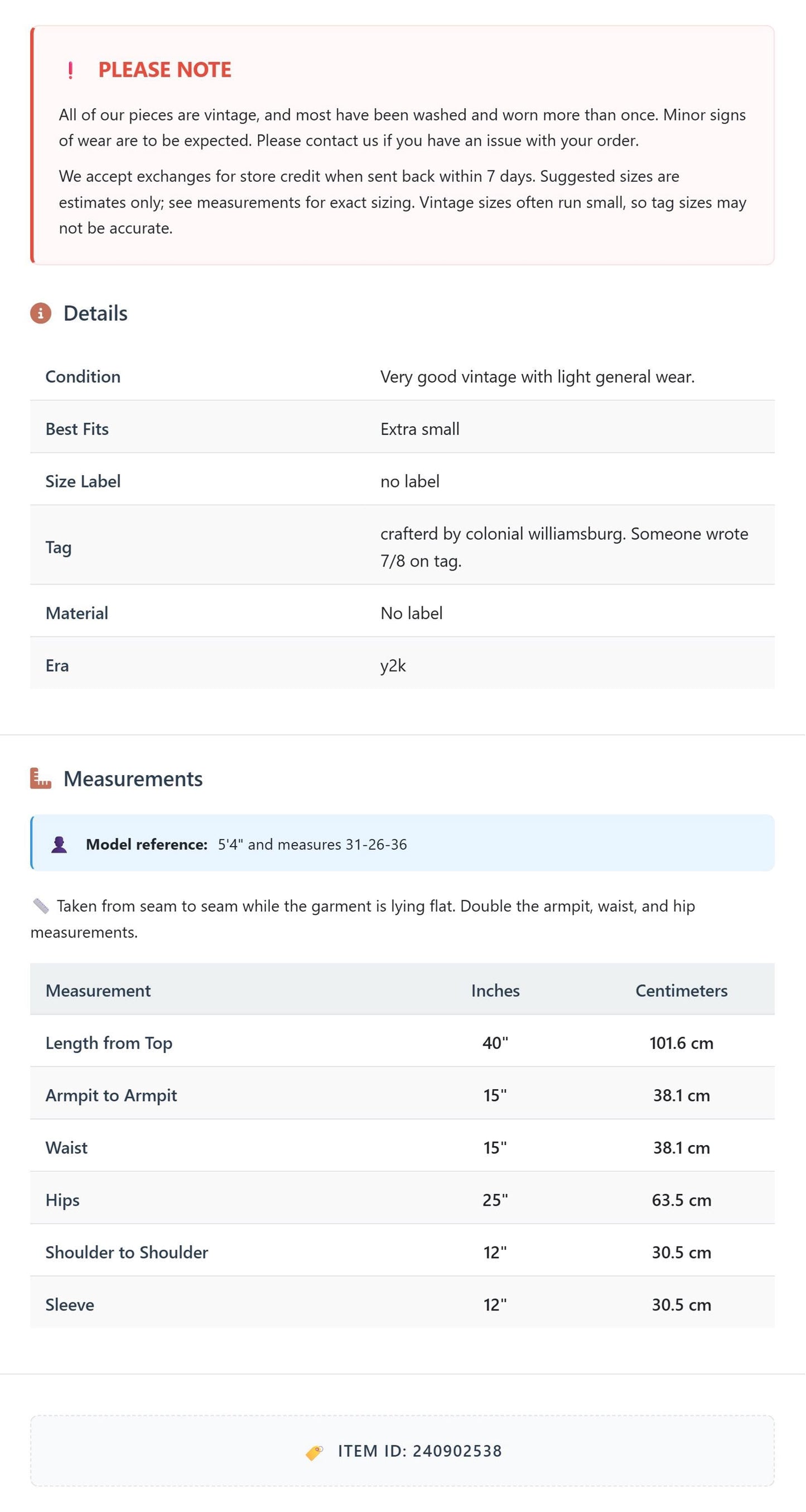Select the PLEASE NOTE heading
This screenshot has width=806, height=1512.
click(x=165, y=70)
